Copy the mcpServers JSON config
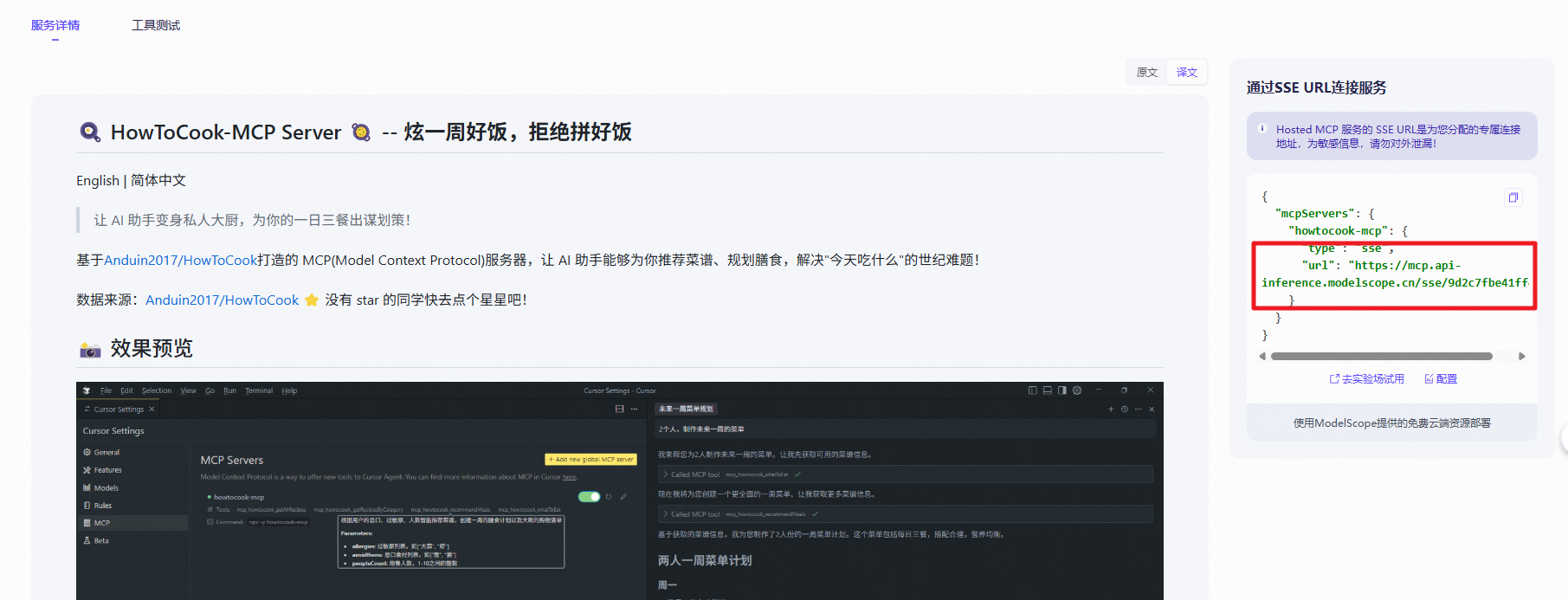Viewport: 1568px width, 600px height. [1513, 197]
